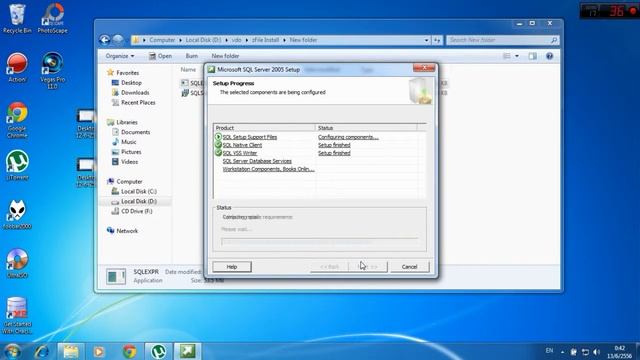
Task: Click the refresh button beside address bar
Action: (437, 40)
